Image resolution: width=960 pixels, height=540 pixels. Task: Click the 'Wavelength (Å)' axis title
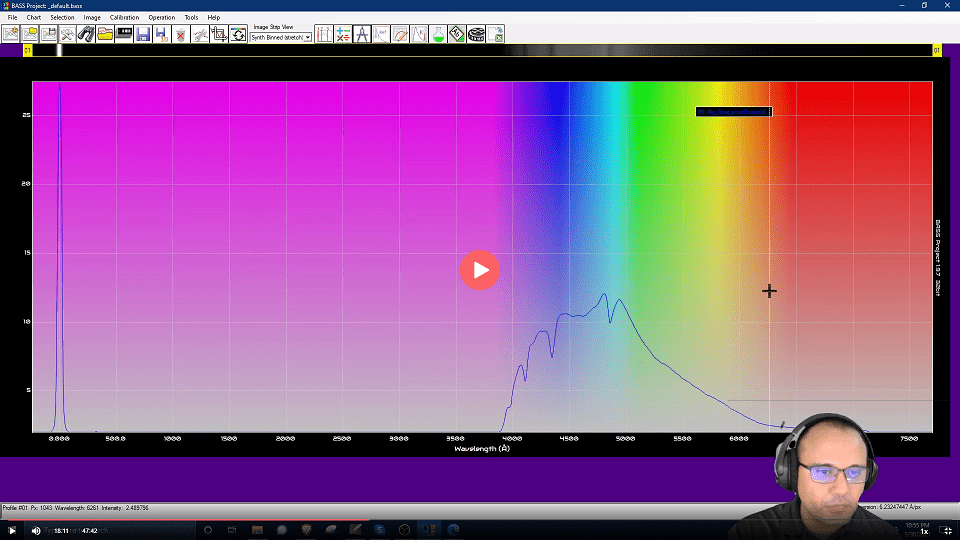482,449
